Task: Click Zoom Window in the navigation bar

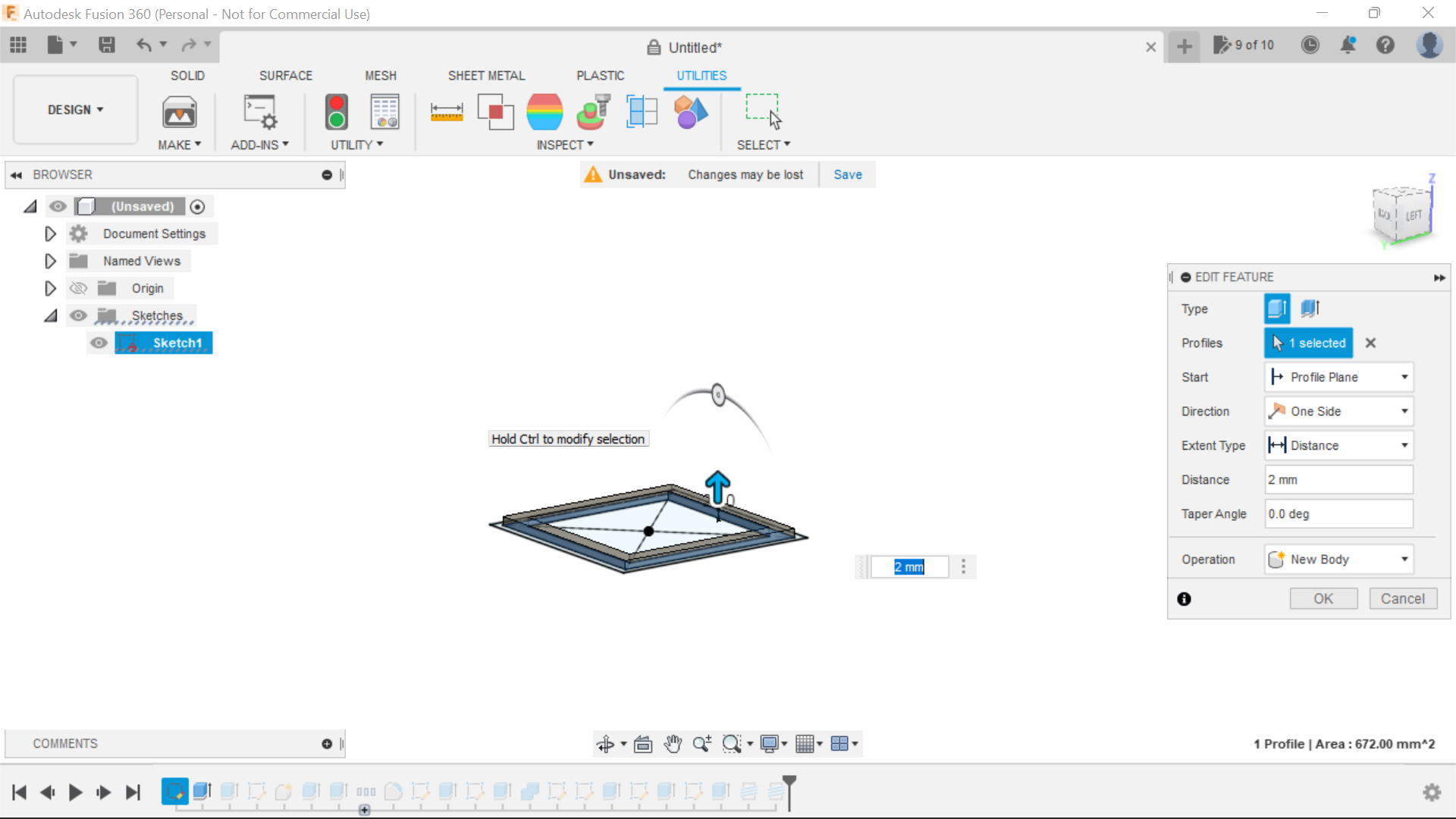Action: pos(733,744)
